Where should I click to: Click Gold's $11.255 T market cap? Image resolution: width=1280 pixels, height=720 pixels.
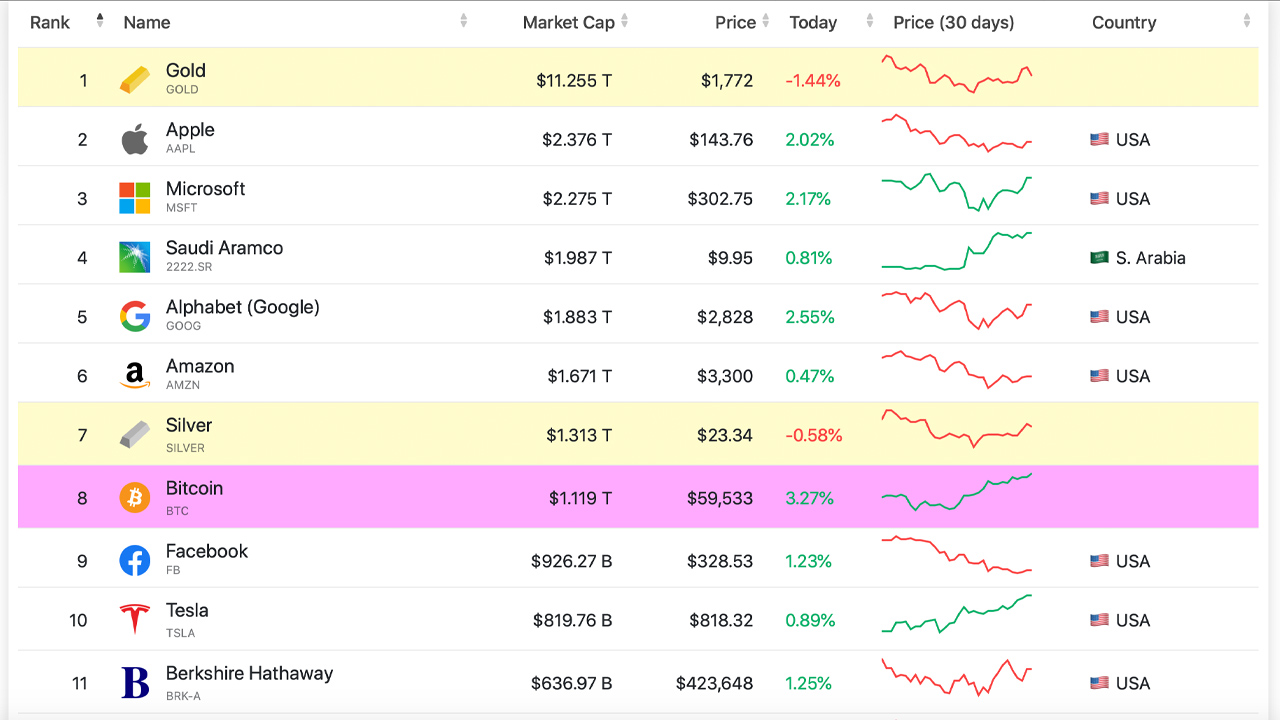(574, 80)
